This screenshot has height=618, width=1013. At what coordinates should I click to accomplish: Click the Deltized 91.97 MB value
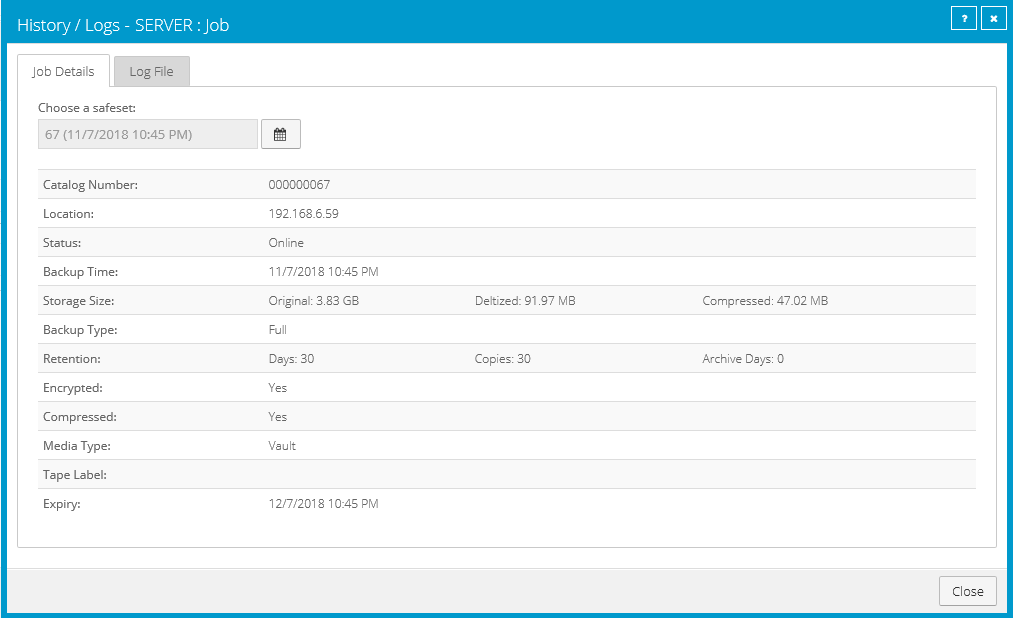524,301
